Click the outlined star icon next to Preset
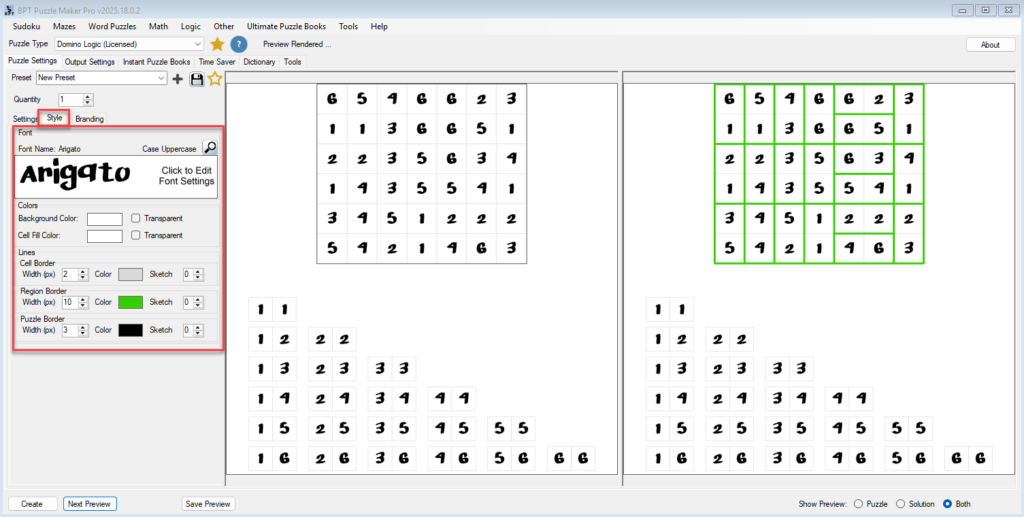The image size is (1024, 517). click(214, 79)
